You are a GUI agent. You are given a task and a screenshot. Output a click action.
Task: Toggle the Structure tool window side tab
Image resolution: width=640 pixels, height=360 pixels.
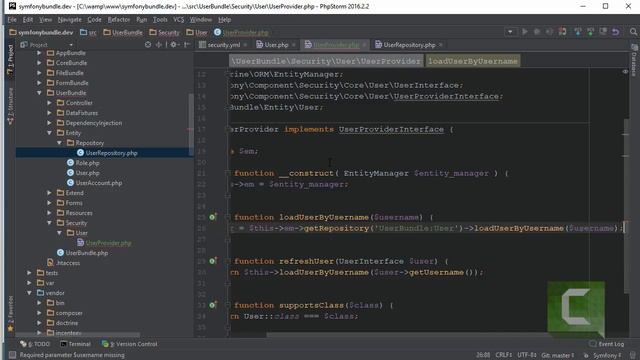coord(10,106)
